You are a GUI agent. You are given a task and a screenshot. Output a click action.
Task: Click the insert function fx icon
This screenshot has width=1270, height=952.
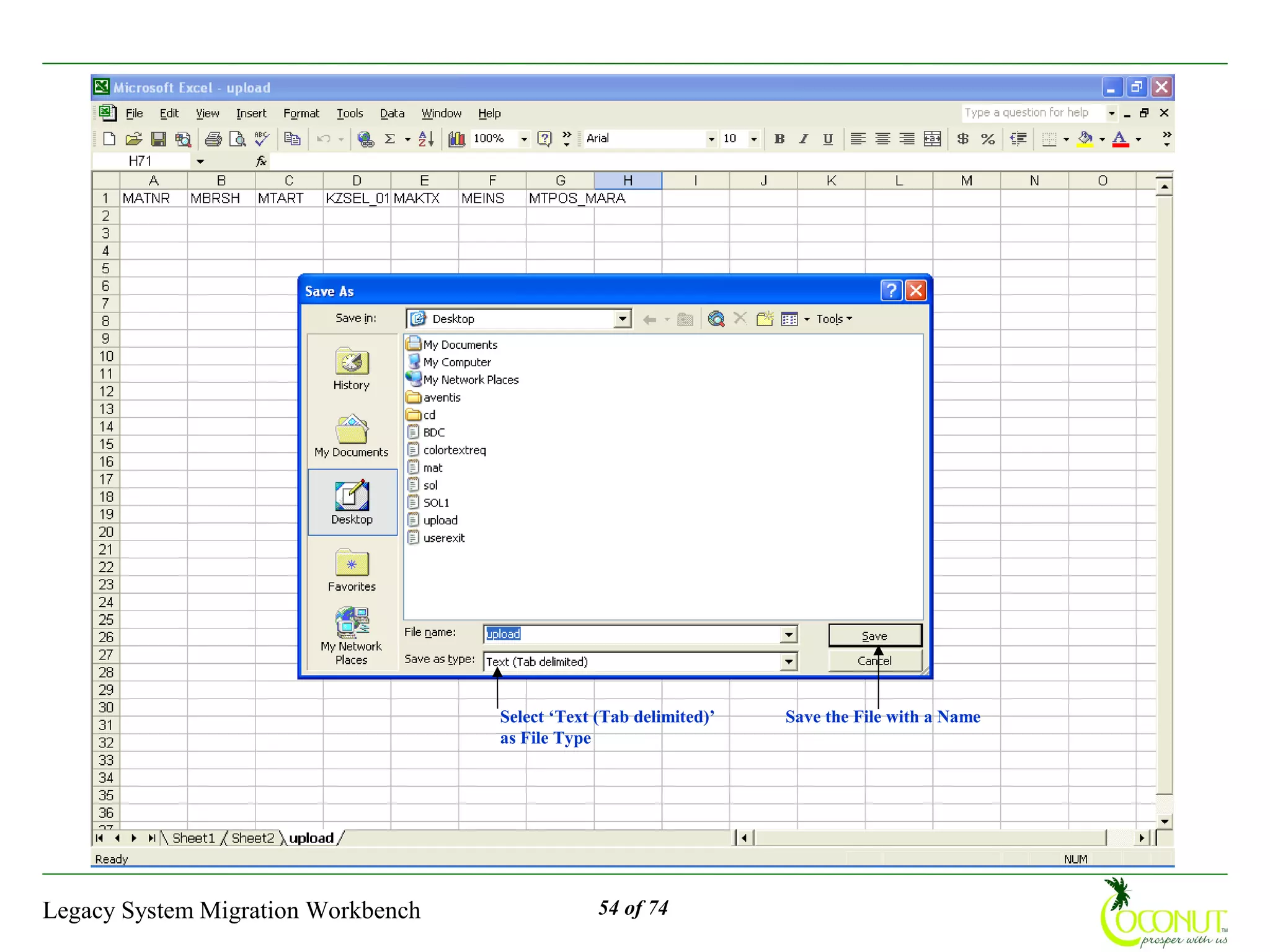click(x=261, y=161)
